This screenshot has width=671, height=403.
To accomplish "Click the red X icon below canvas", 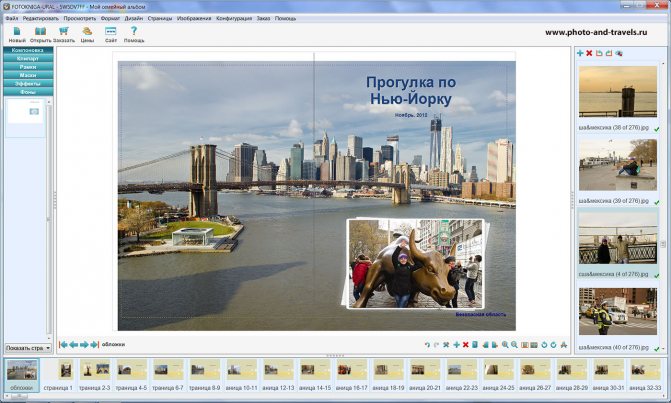I will (466, 345).
